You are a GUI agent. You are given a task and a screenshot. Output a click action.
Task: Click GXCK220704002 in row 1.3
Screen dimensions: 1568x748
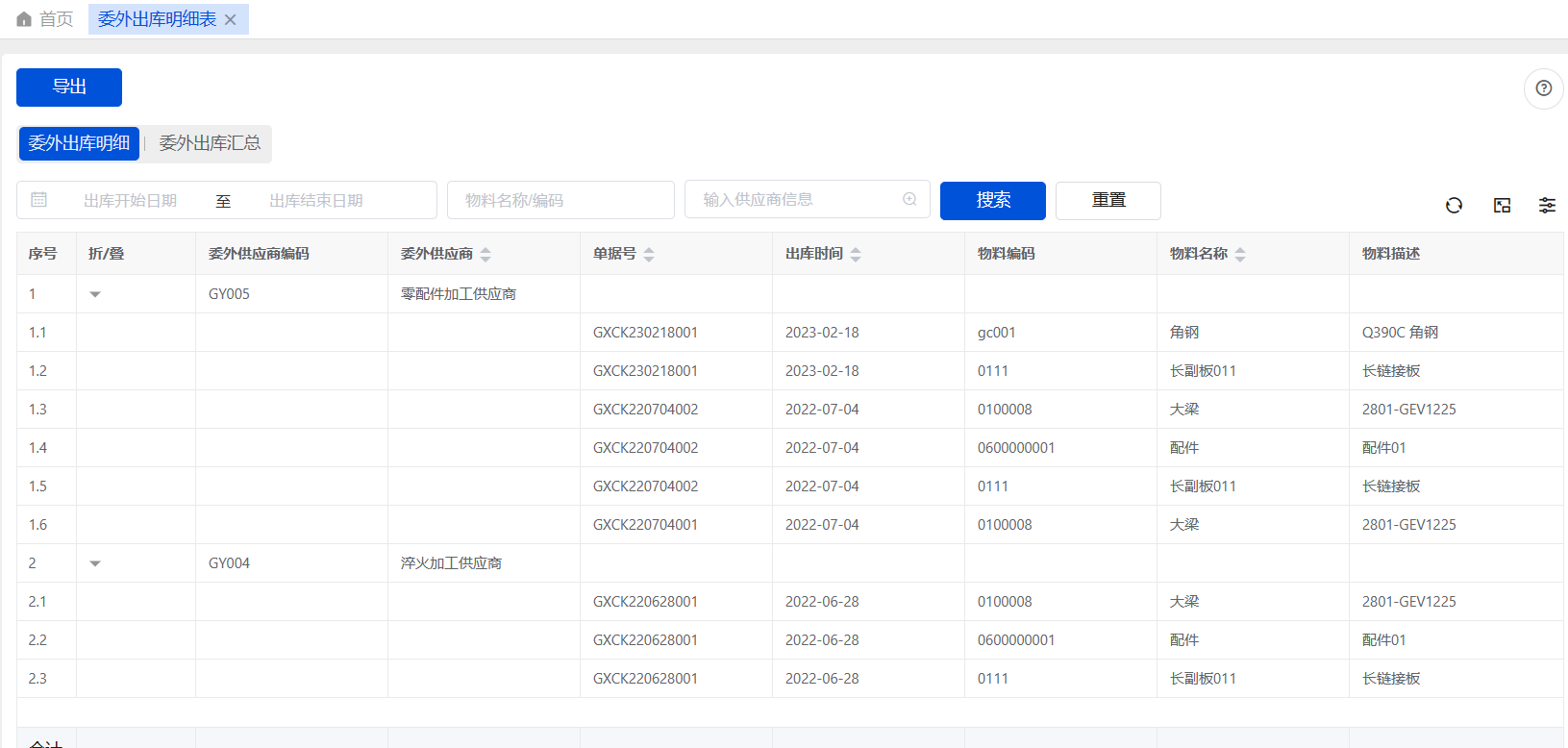tap(645, 410)
